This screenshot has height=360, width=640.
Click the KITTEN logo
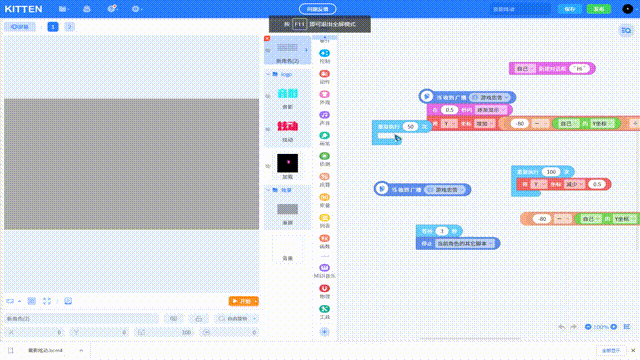[23, 9]
